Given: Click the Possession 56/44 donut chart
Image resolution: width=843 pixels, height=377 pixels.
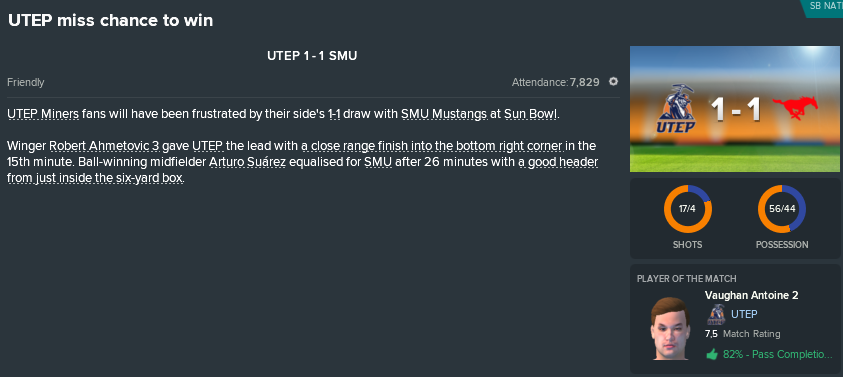Looking at the screenshot, I should 782,209.
